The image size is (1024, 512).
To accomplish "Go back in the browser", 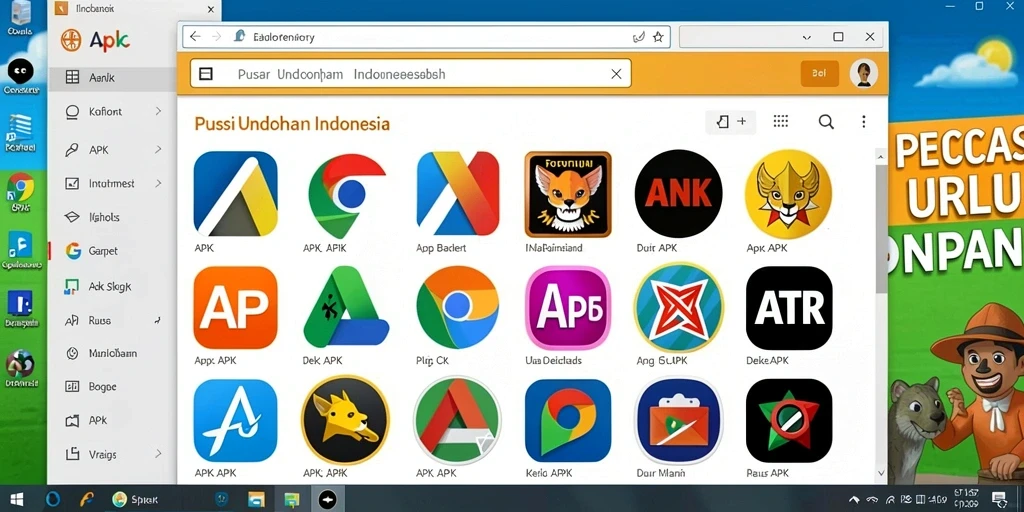I will [195, 37].
